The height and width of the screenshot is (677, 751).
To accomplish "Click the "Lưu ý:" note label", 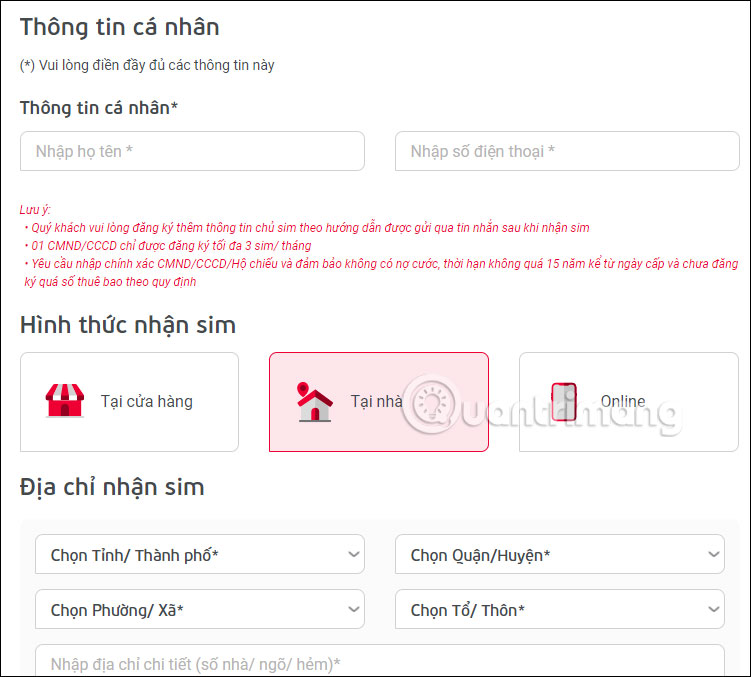I will pyautogui.click(x=35, y=209).
